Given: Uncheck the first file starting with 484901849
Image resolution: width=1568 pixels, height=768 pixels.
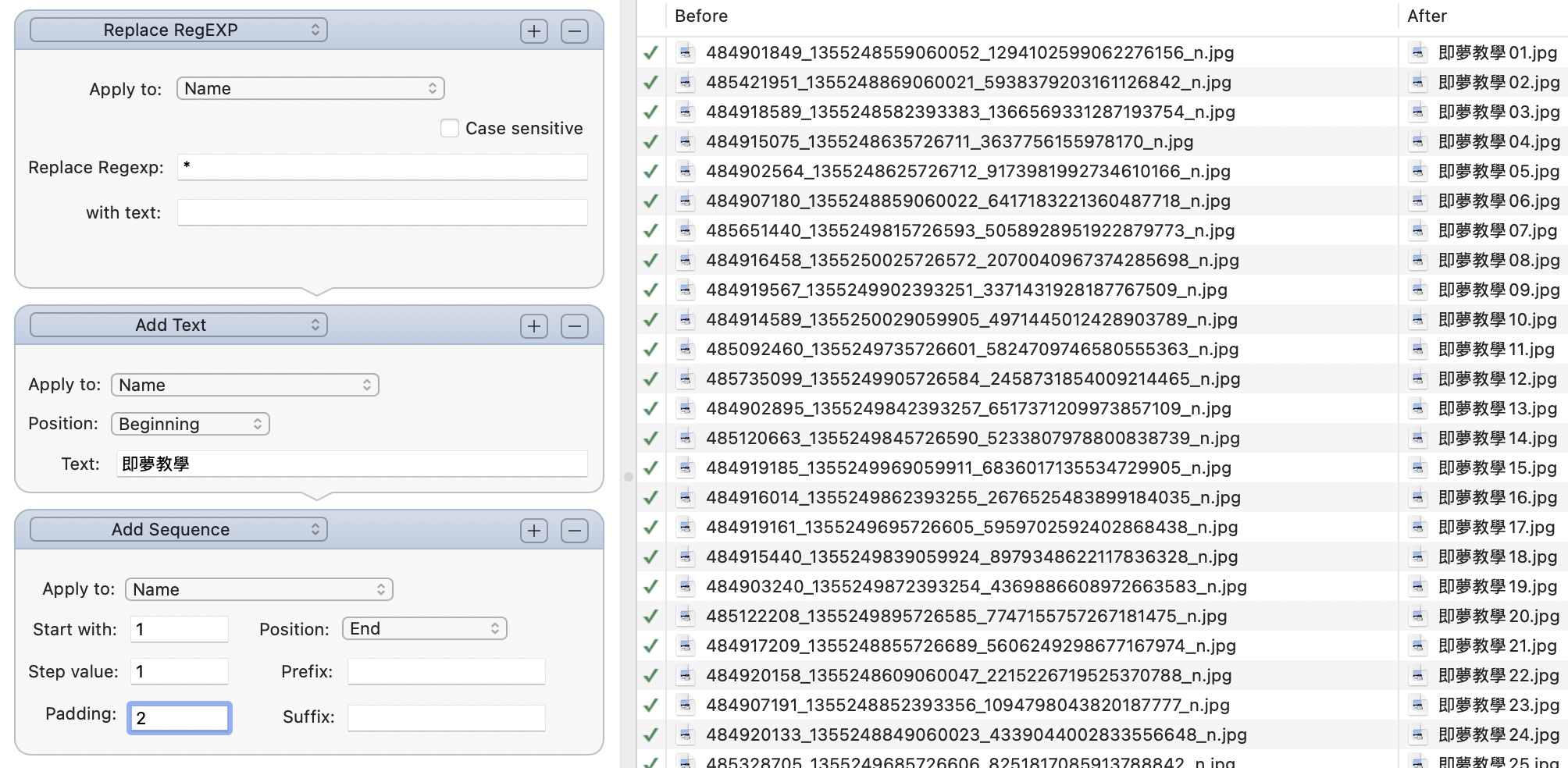Looking at the screenshot, I should pos(650,53).
